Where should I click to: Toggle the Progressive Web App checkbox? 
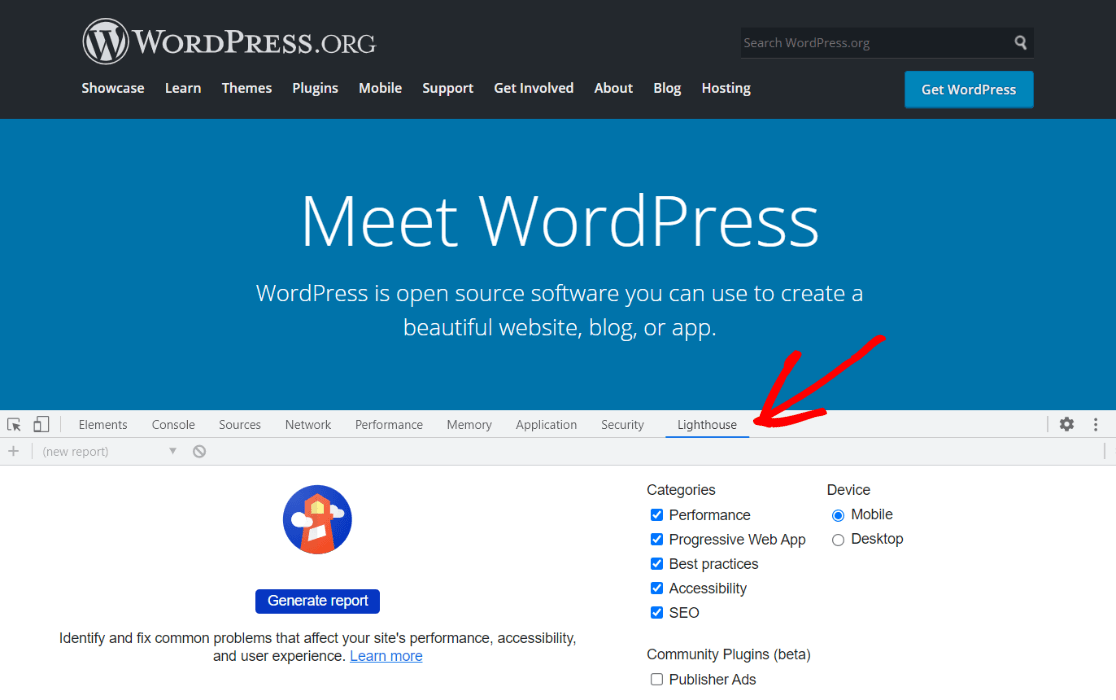click(x=657, y=540)
